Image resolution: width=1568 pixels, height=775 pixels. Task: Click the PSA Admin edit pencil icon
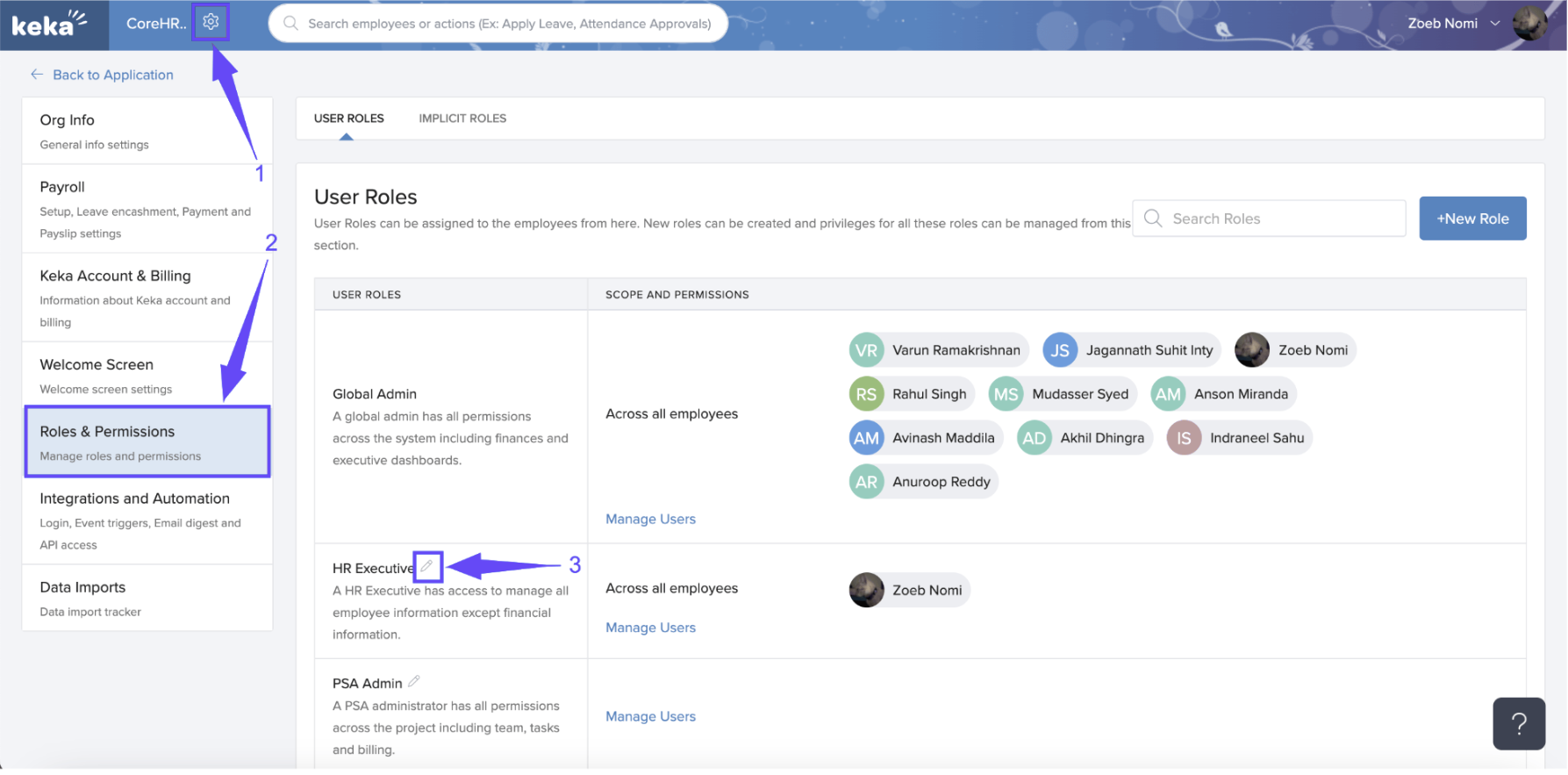414,682
